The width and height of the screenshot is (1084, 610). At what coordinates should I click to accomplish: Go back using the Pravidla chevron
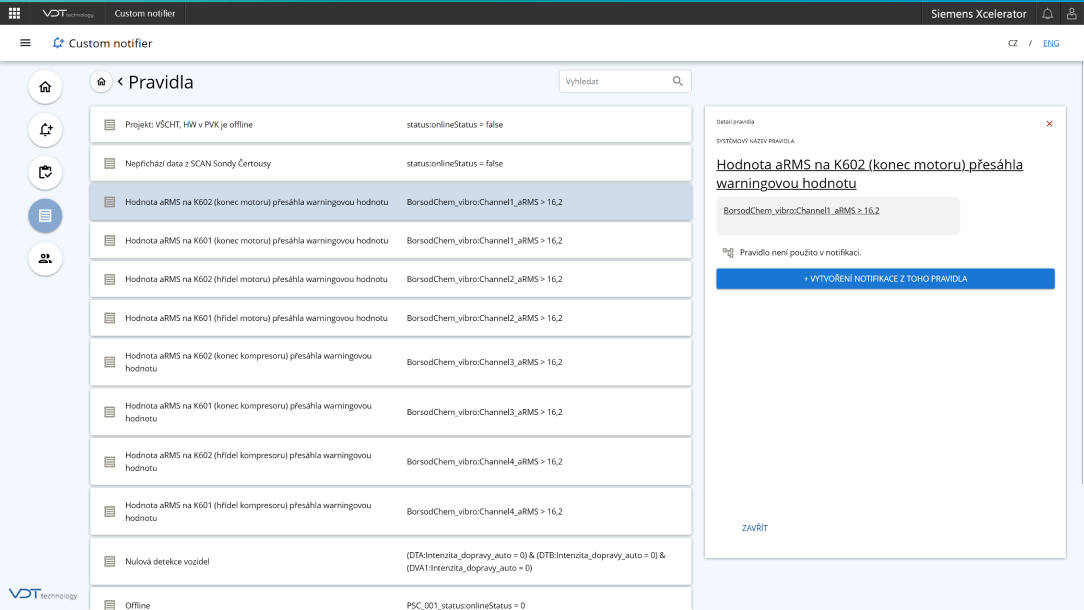(120, 81)
